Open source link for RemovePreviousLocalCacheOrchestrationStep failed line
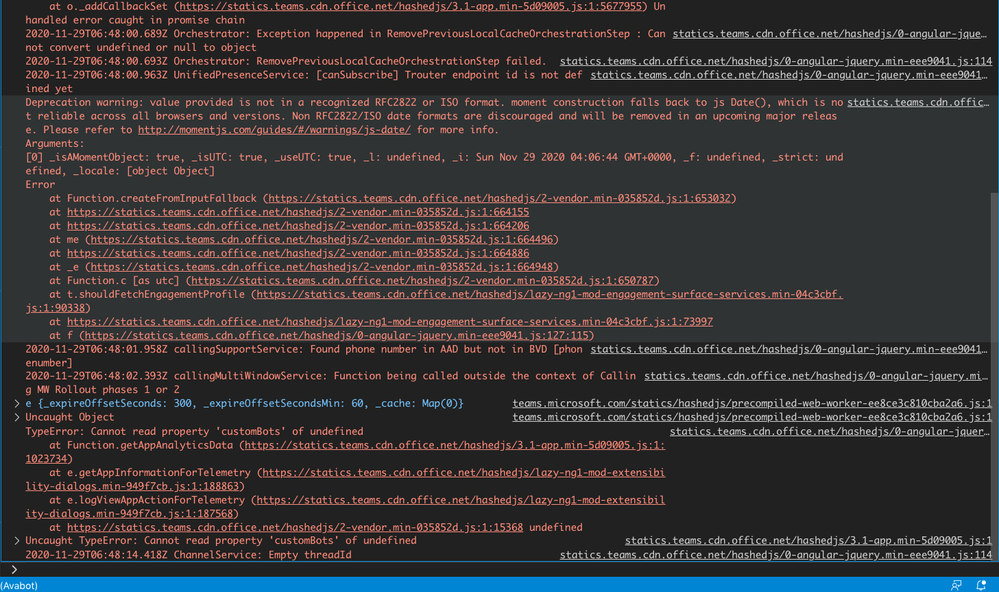This screenshot has width=999, height=592. pos(775,61)
